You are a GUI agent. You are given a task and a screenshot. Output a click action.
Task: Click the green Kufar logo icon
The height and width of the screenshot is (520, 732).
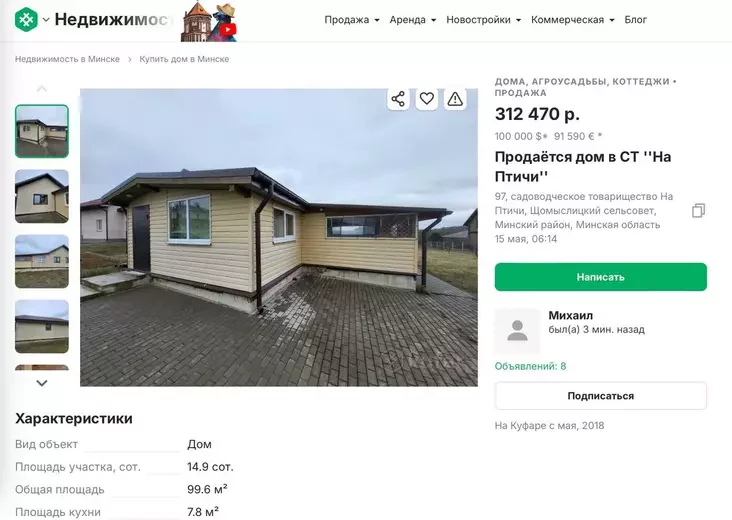26,20
